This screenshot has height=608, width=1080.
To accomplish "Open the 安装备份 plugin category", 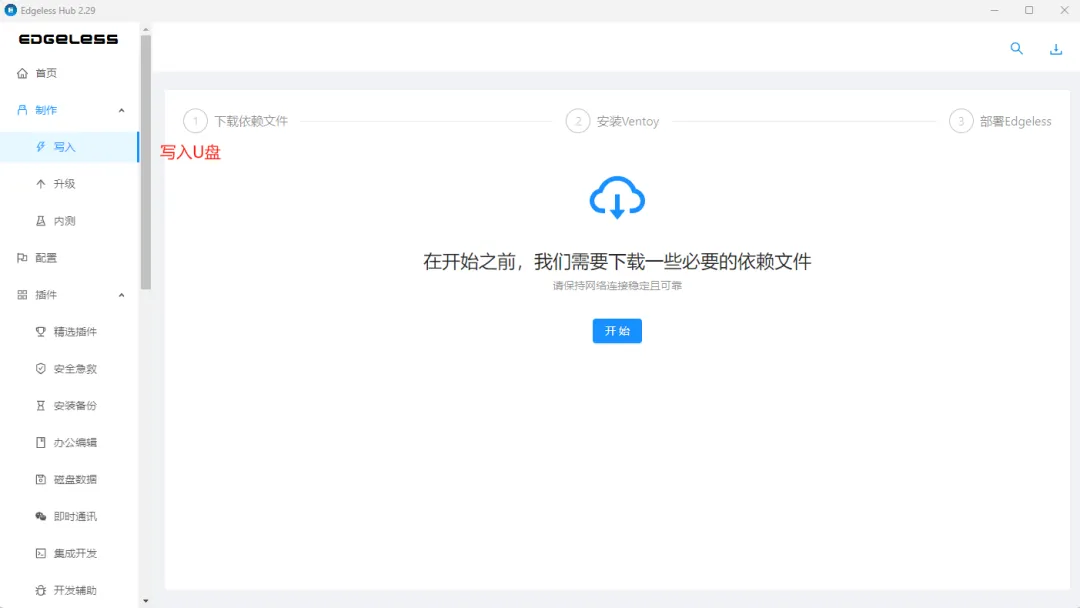I will pos(69,406).
